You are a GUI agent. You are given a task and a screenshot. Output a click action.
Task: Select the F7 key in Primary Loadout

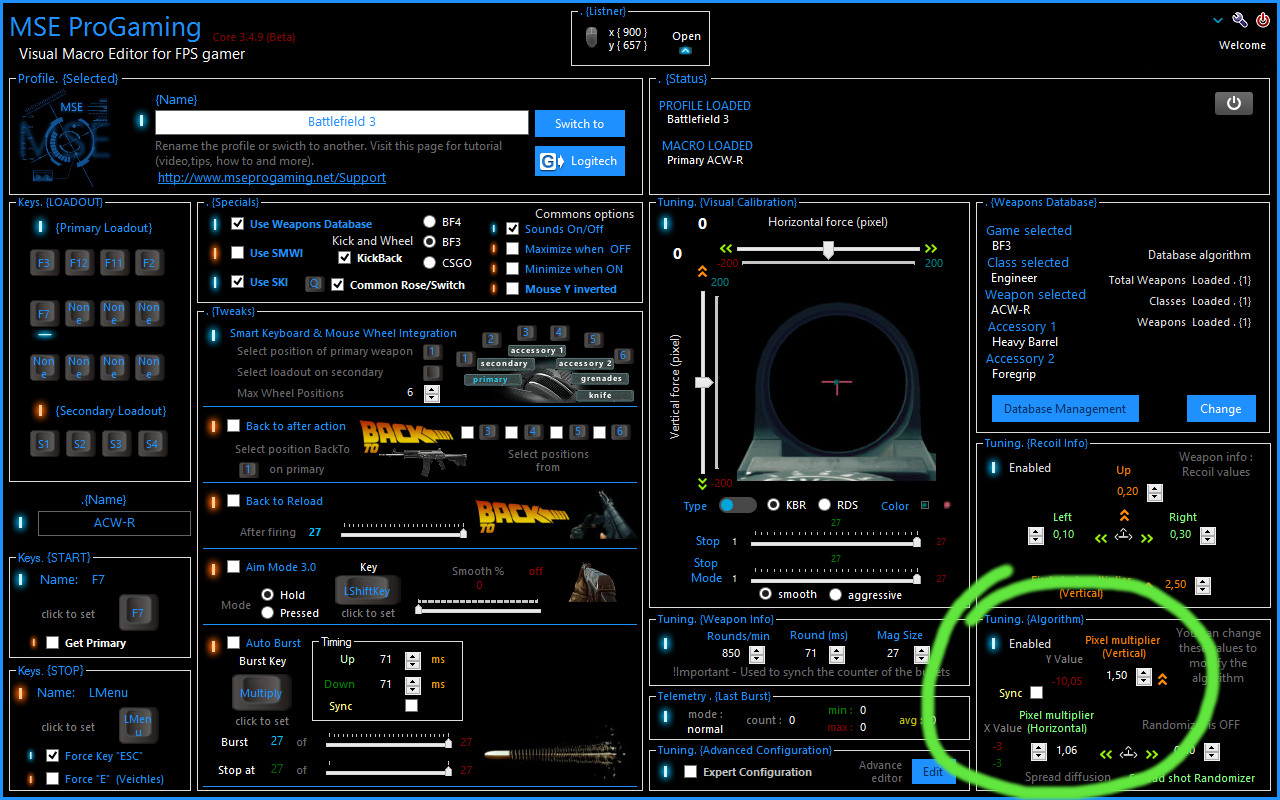point(44,313)
